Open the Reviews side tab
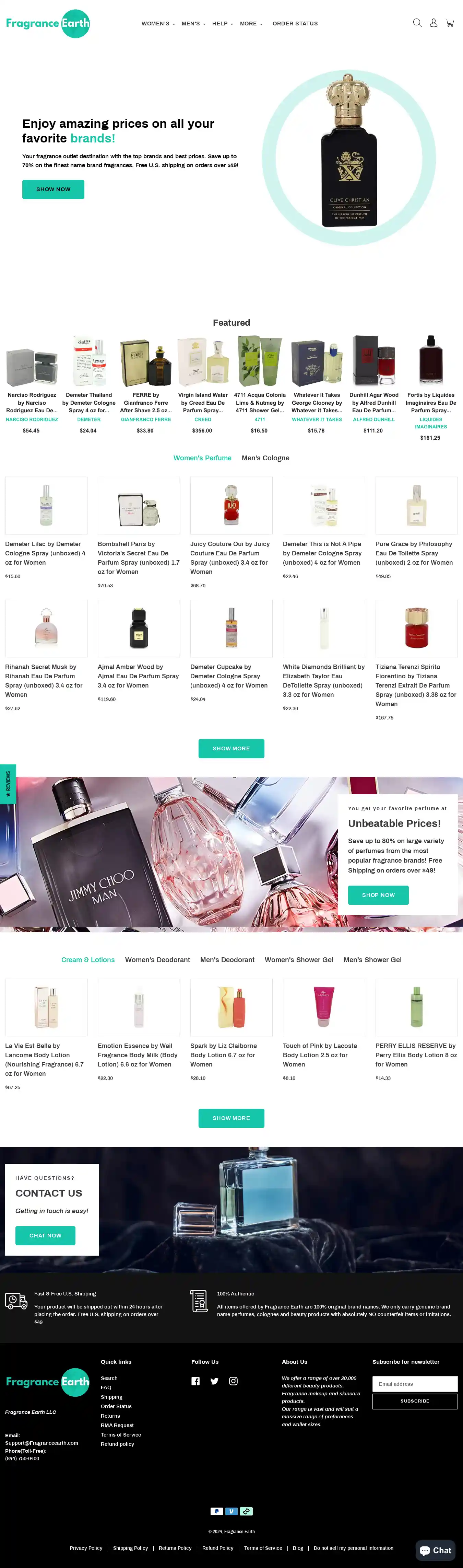The height and width of the screenshot is (1568, 463). pyautogui.click(x=8, y=784)
